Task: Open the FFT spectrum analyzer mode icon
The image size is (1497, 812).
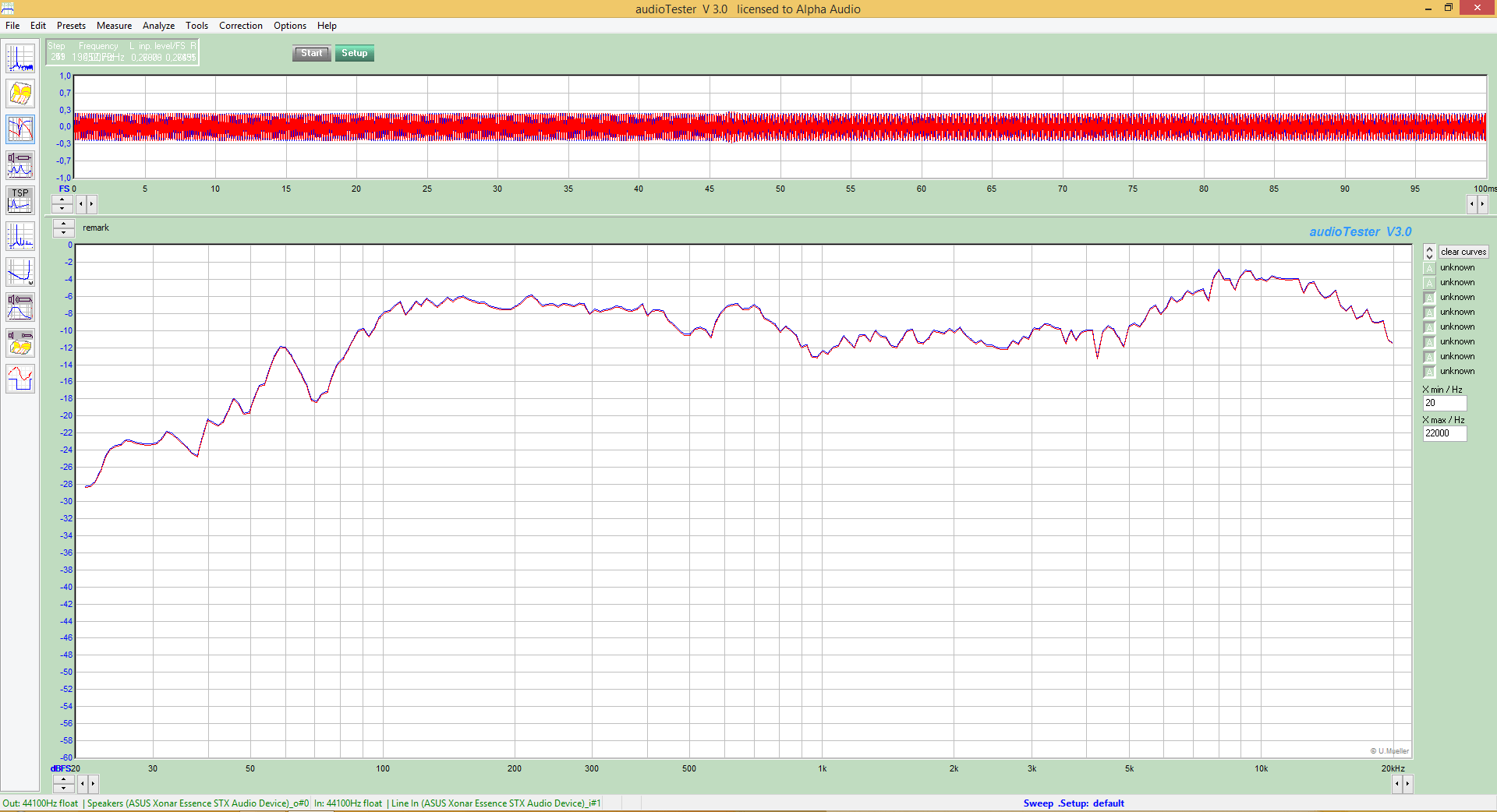Action: (x=20, y=58)
